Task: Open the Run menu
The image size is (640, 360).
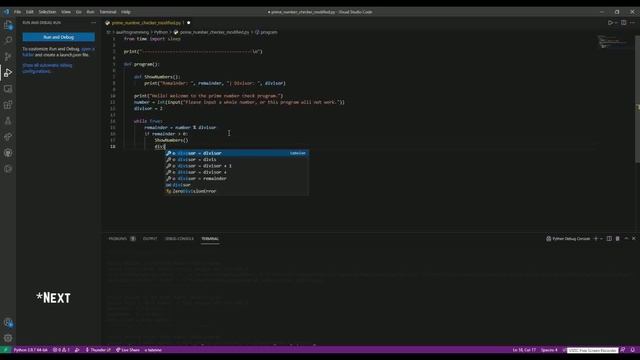Action: [90, 12]
